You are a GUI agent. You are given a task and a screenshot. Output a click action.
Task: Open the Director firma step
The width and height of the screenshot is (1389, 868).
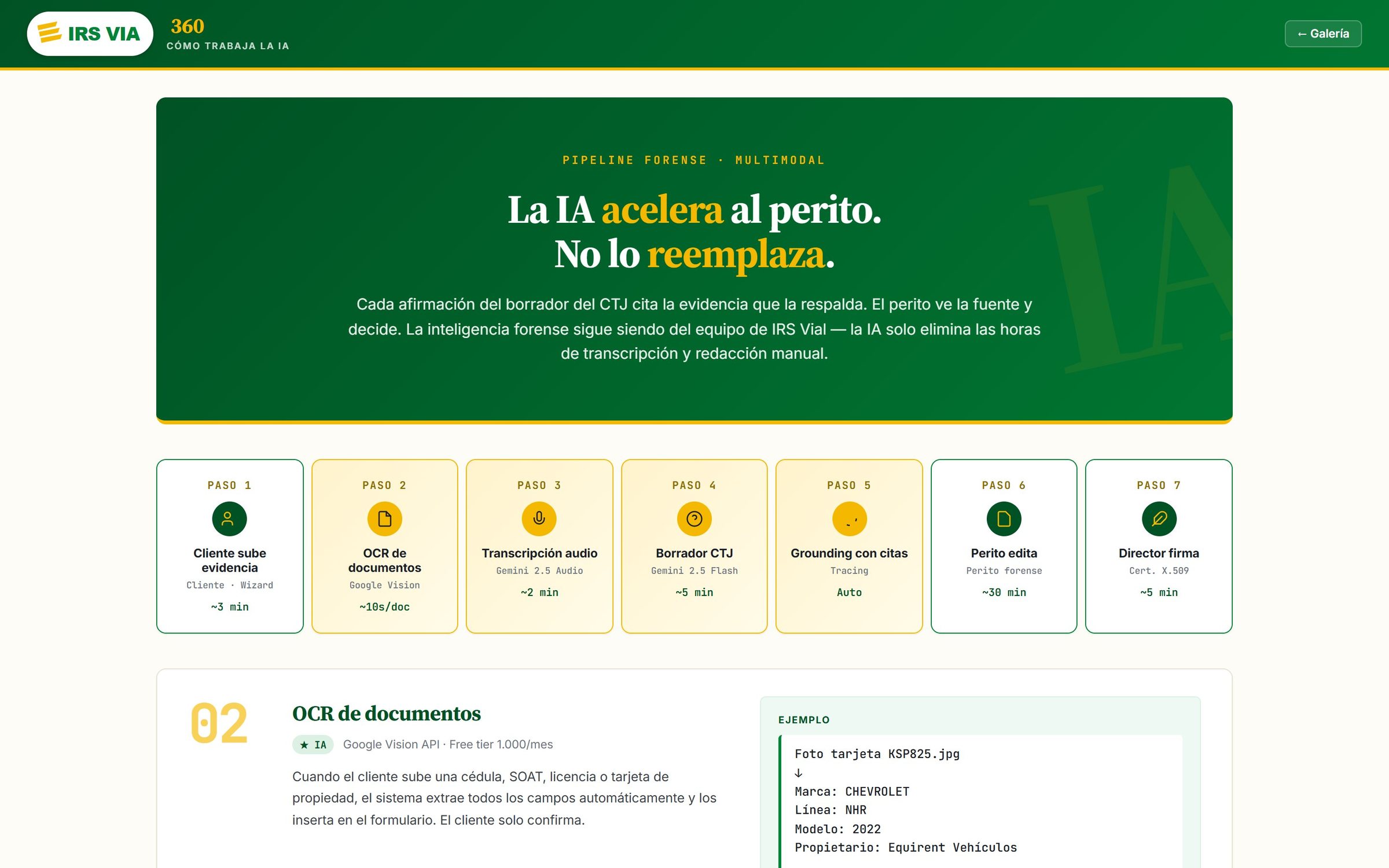pyautogui.click(x=1159, y=546)
